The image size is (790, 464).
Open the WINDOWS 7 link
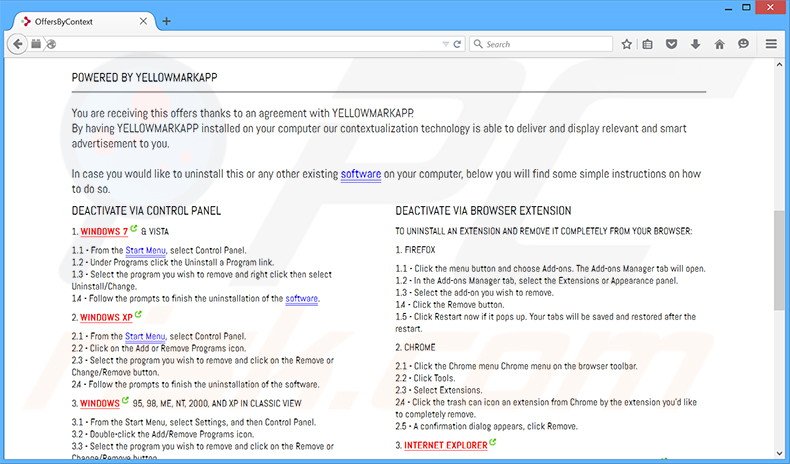pos(104,232)
